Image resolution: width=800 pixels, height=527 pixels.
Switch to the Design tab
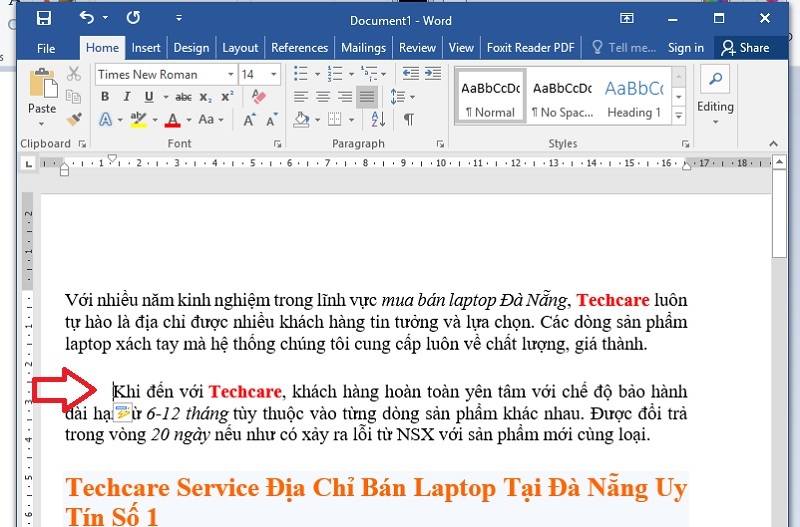(x=191, y=48)
